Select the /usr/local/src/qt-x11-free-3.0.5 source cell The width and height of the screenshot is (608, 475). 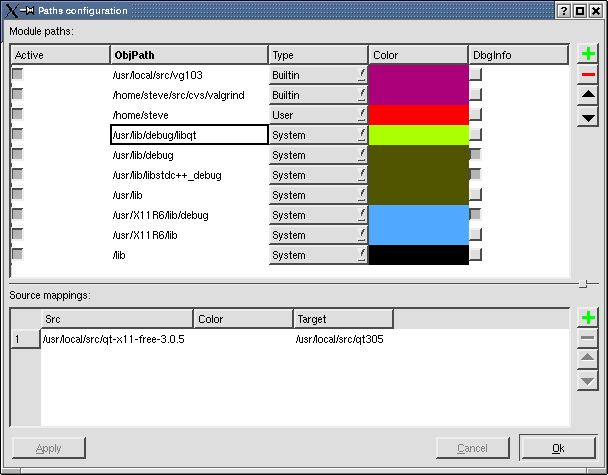pos(115,340)
